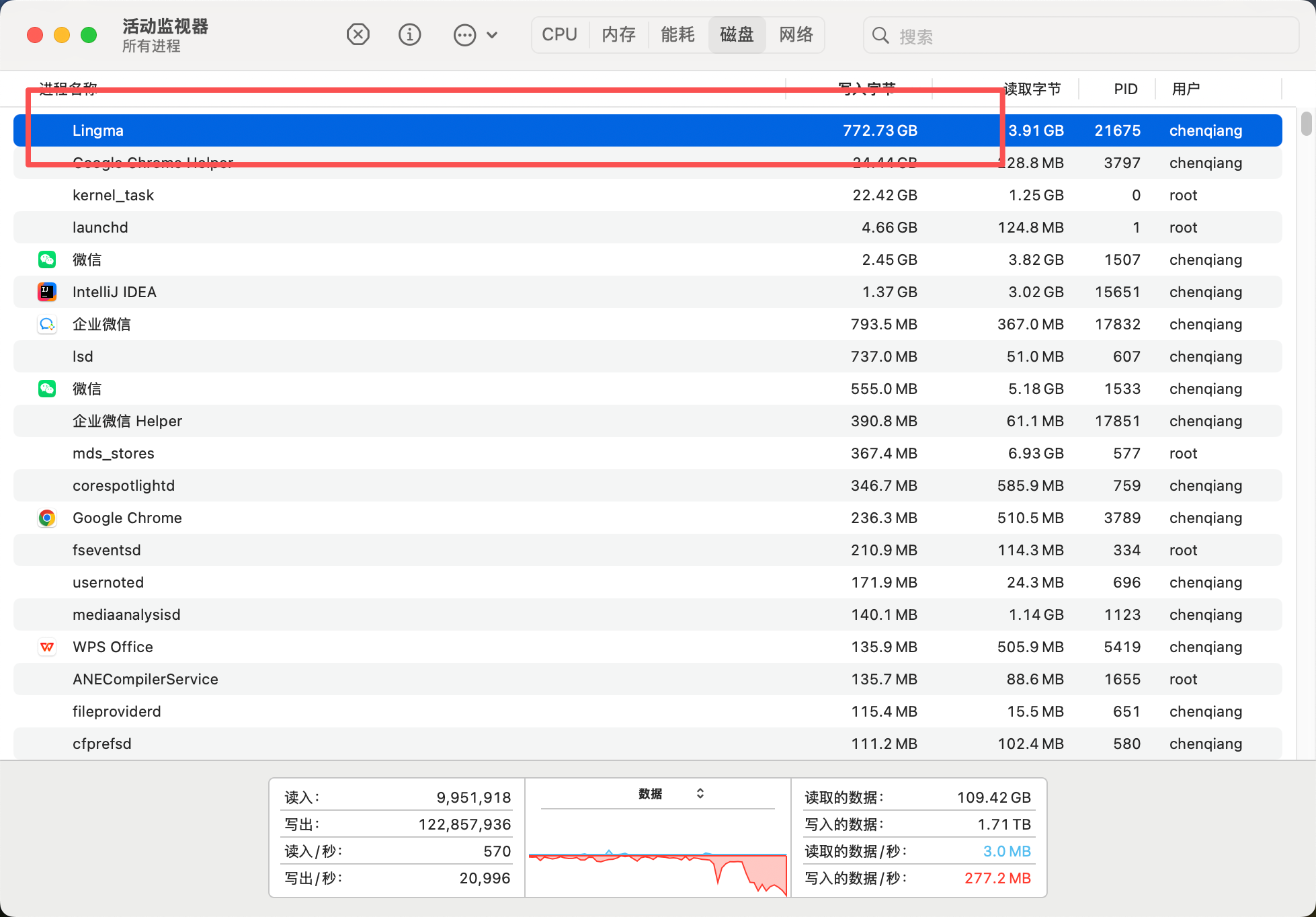Click the Google Chrome app icon
The height and width of the screenshot is (917, 1316).
(47, 518)
